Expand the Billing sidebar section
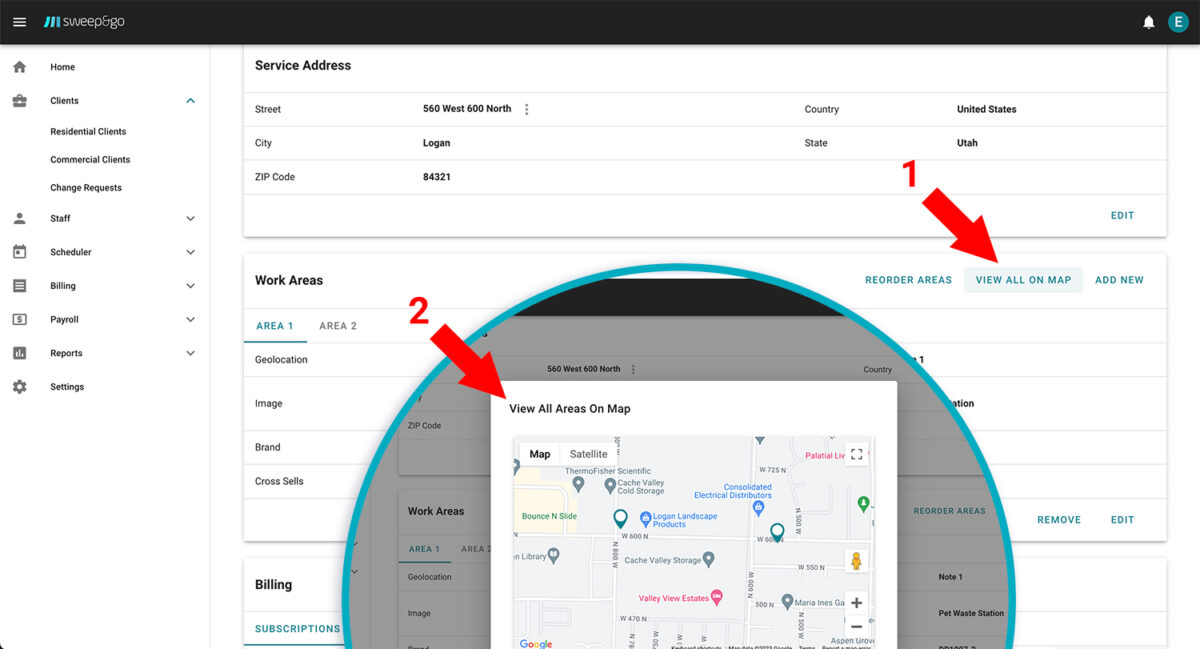This screenshot has height=649, width=1200. pos(190,286)
